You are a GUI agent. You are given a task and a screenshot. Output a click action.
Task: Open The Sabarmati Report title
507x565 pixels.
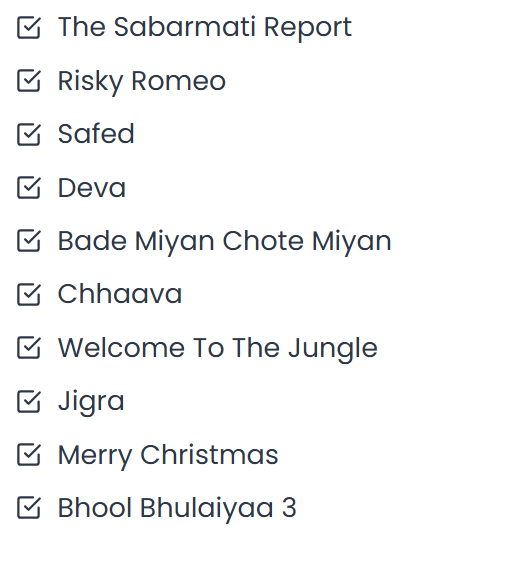pos(205,27)
